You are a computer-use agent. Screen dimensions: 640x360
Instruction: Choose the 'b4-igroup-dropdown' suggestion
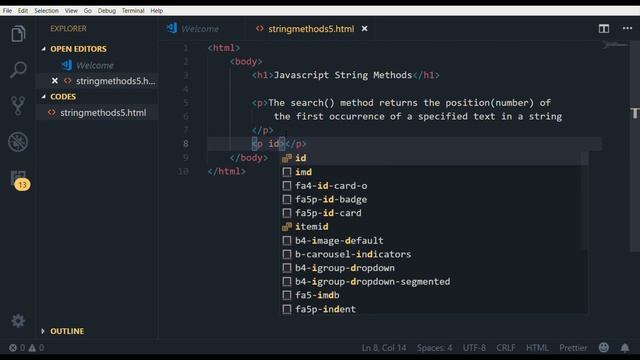(434, 268)
